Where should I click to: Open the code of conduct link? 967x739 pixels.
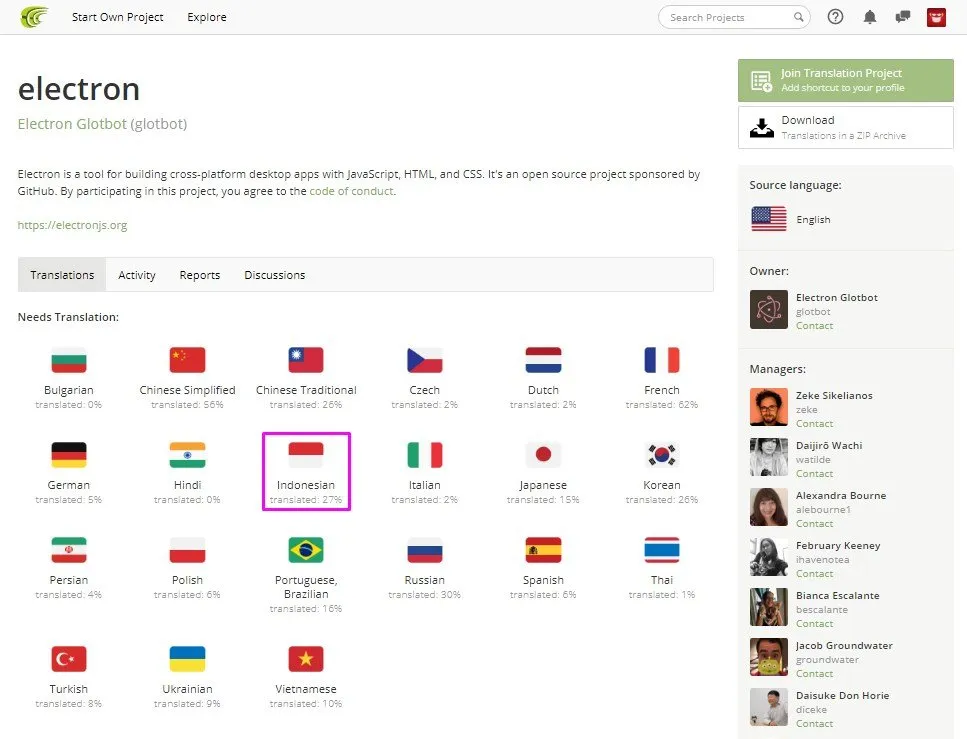pos(351,191)
